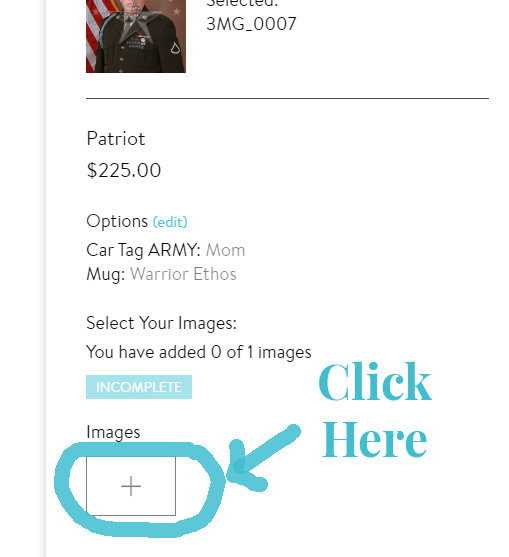Click the Images label above the box
The width and height of the screenshot is (509, 557).
click(113, 432)
